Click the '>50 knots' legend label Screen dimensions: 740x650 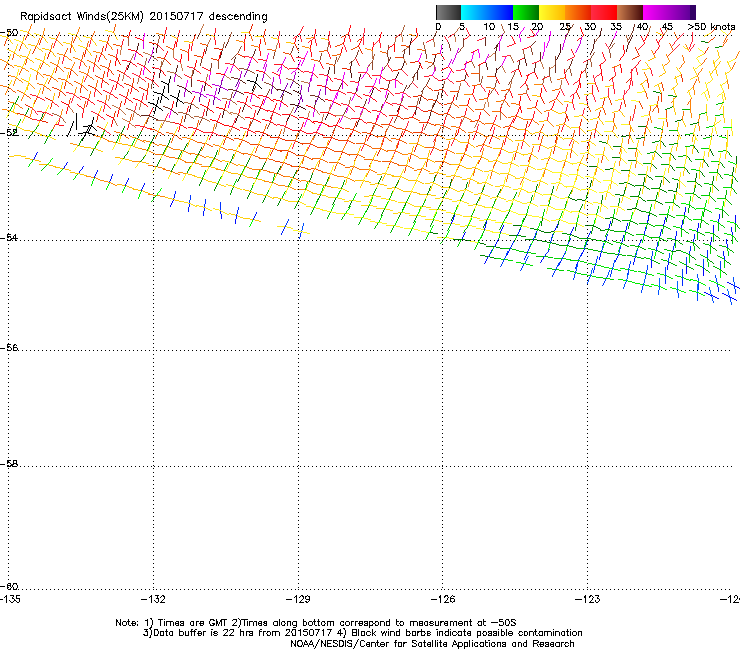click(x=711, y=26)
